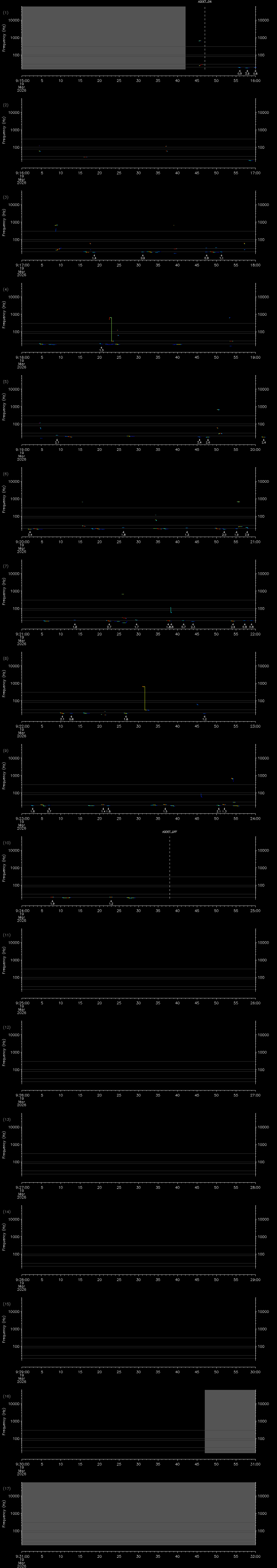Click the 1.4 arrow marker in panel 3
The height and width of the screenshot is (1568, 277).
[x=94, y=258]
